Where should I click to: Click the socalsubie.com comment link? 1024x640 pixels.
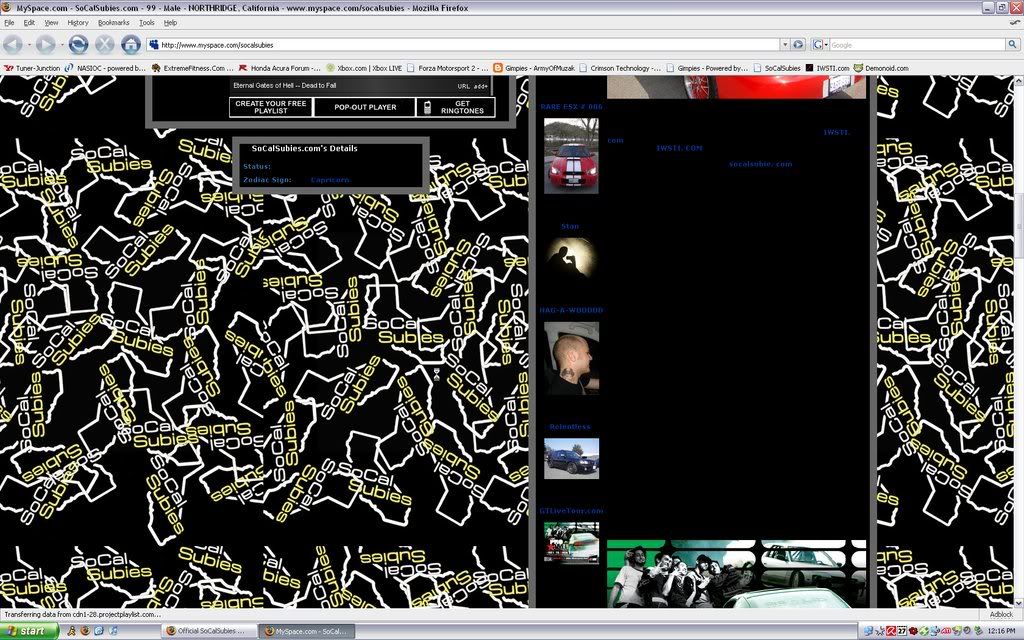coord(760,164)
